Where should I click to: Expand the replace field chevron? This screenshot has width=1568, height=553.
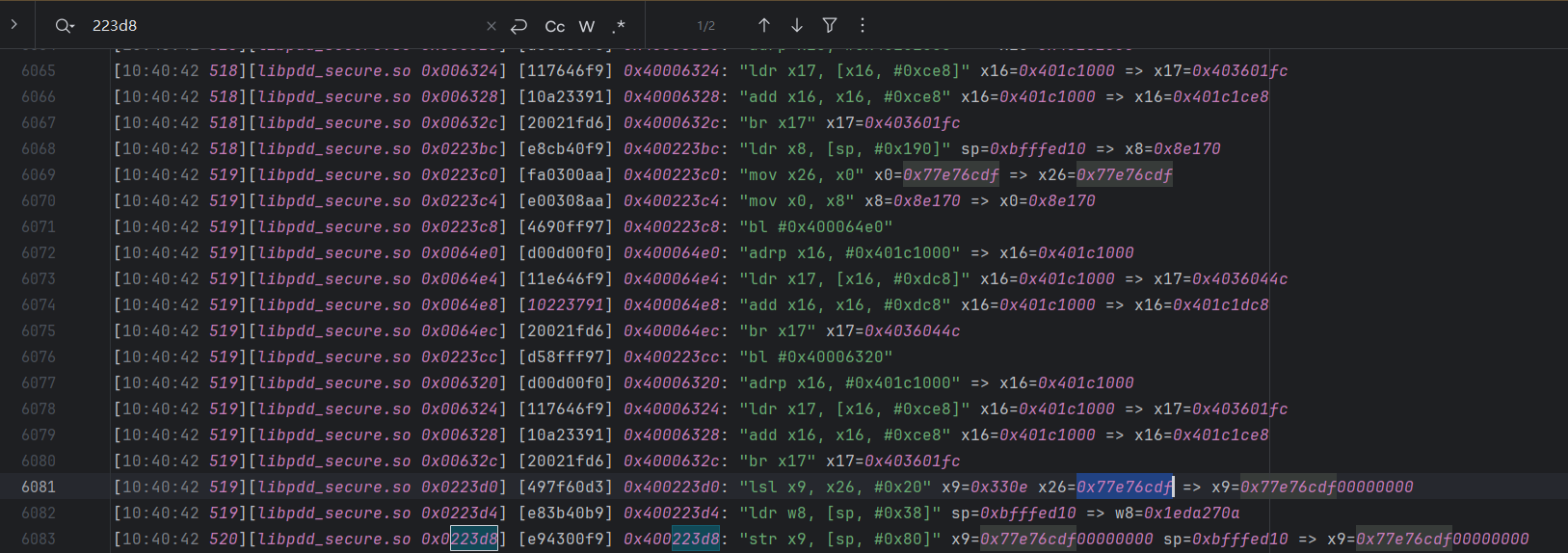[x=13, y=25]
